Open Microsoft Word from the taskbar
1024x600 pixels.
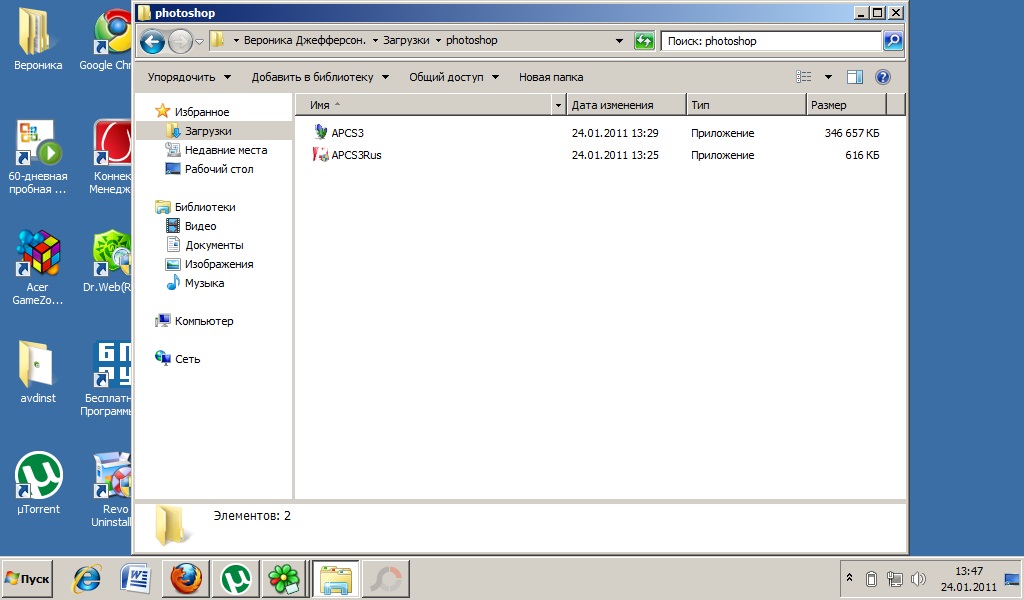coord(135,578)
